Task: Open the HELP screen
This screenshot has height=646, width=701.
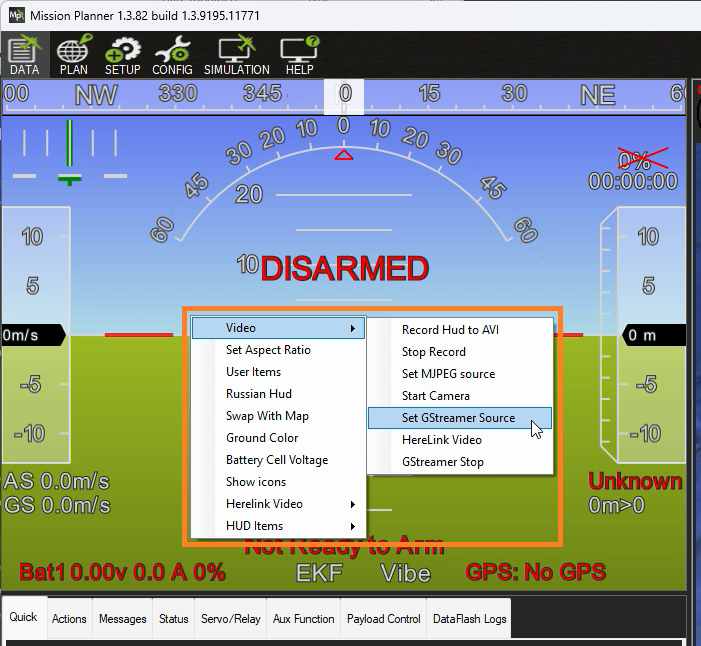Action: (x=300, y=55)
